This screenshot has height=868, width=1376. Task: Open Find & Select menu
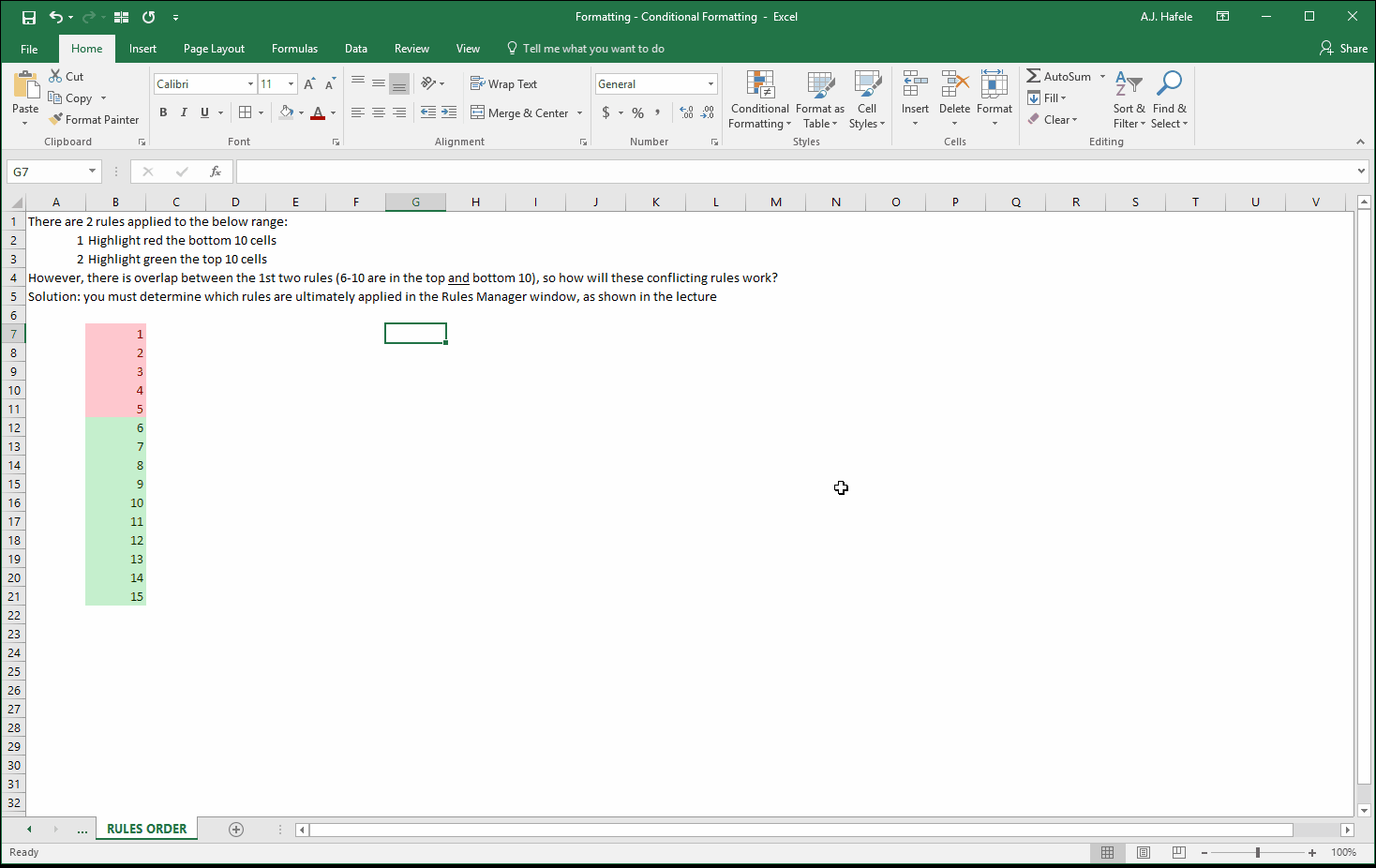pyautogui.click(x=1169, y=99)
